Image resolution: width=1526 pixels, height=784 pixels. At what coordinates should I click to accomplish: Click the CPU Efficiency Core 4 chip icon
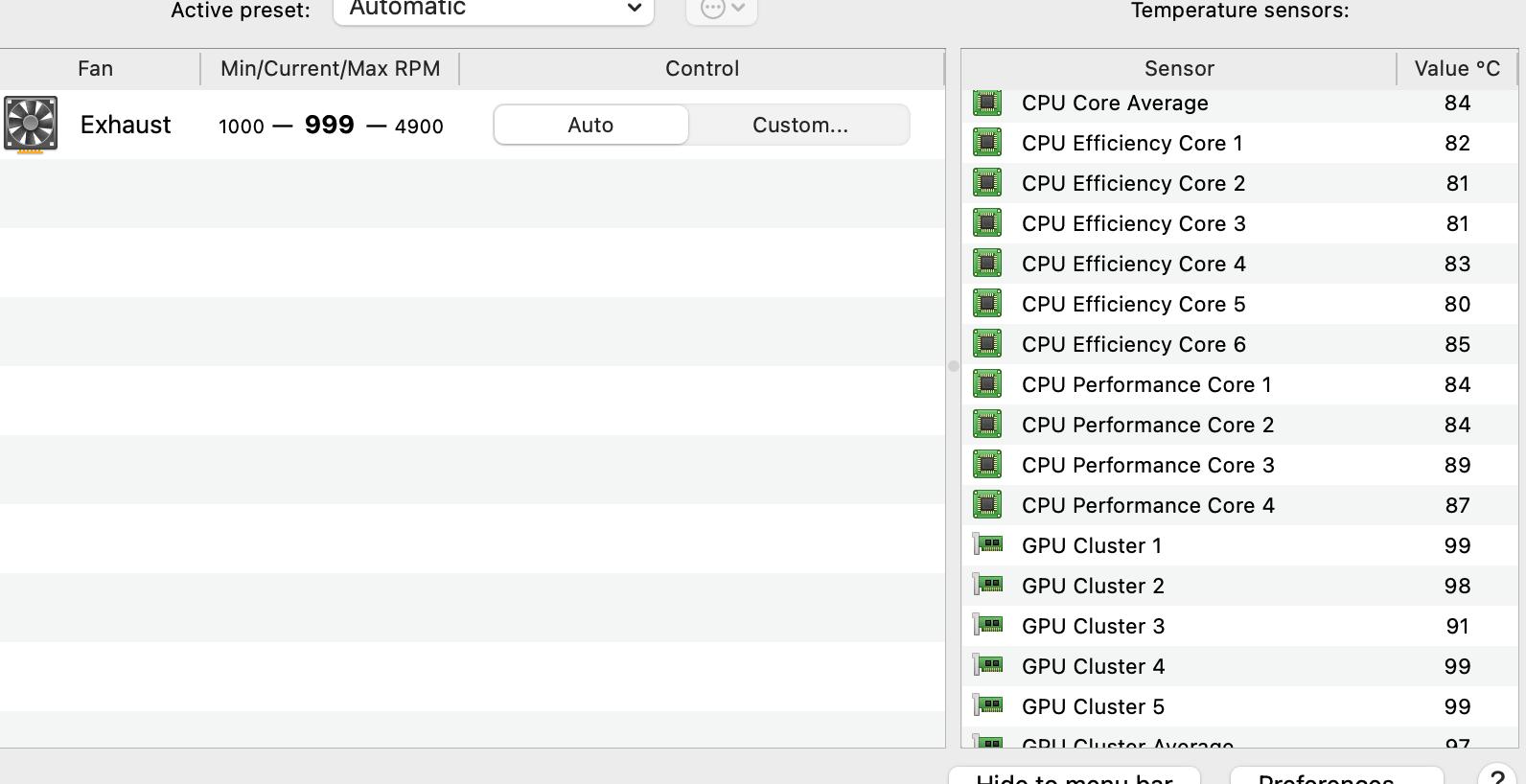click(987, 264)
